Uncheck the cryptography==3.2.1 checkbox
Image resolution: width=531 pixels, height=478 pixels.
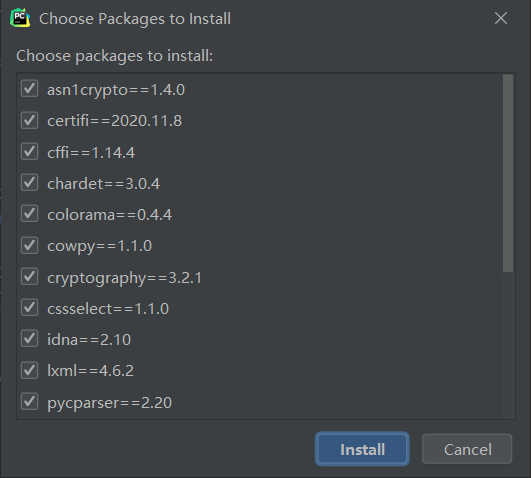pos(29,276)
